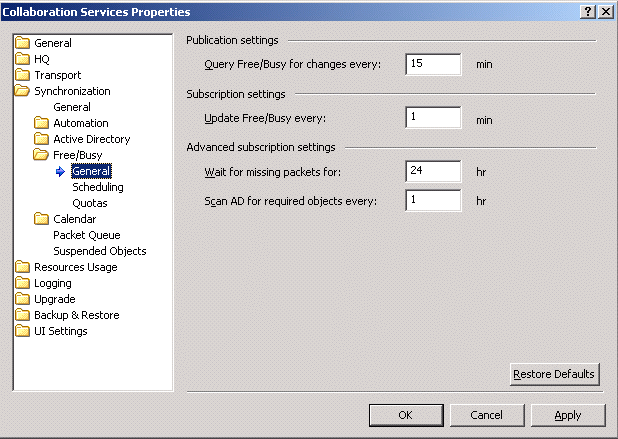
Task: Click the UI Settings folder icon
Action: (23, 331)
